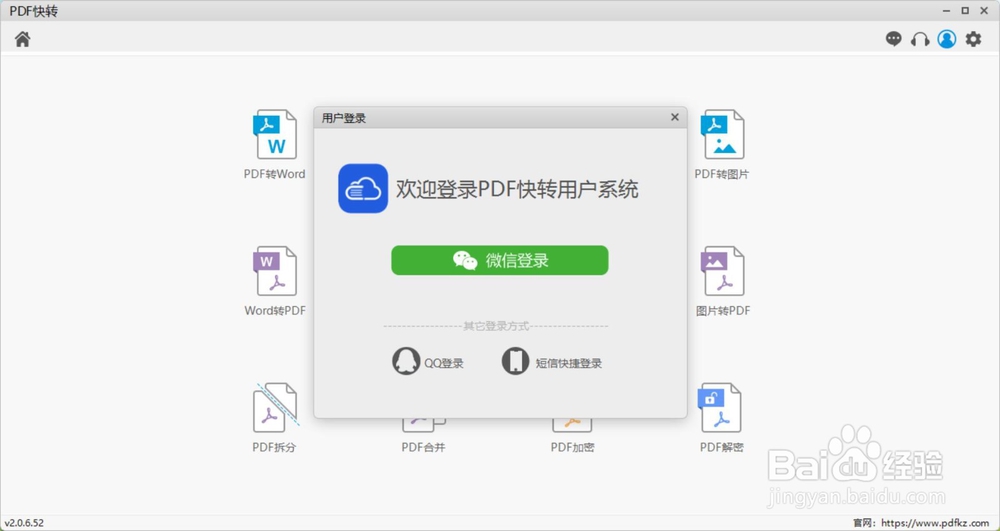Viewport: 1000px width, 531px height.
Task: Click the phone SMS login icon
Action: (x=515, y=361)
